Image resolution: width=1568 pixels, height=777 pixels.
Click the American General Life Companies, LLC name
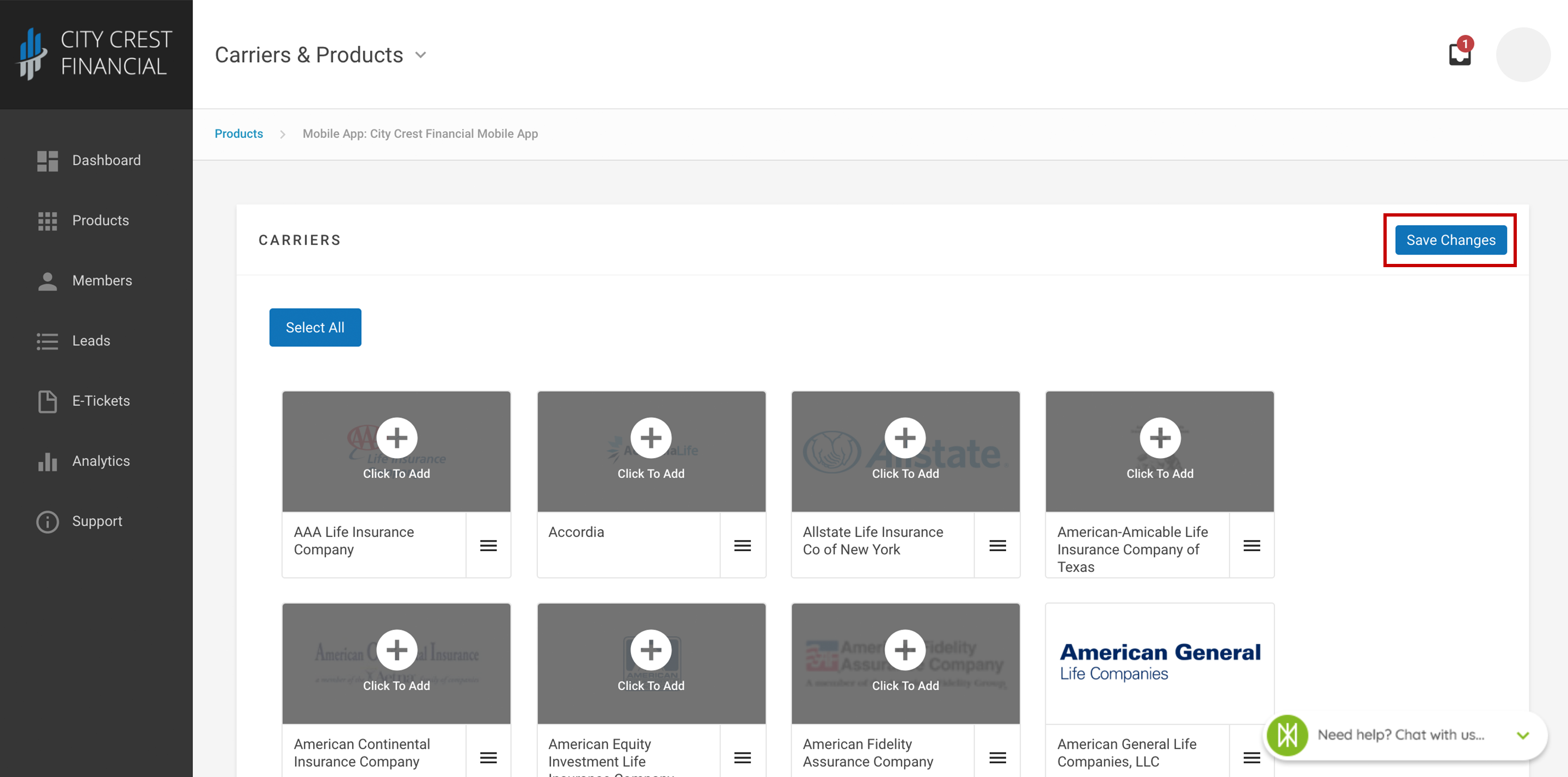pyautogui.click(x=1126, y=753)
